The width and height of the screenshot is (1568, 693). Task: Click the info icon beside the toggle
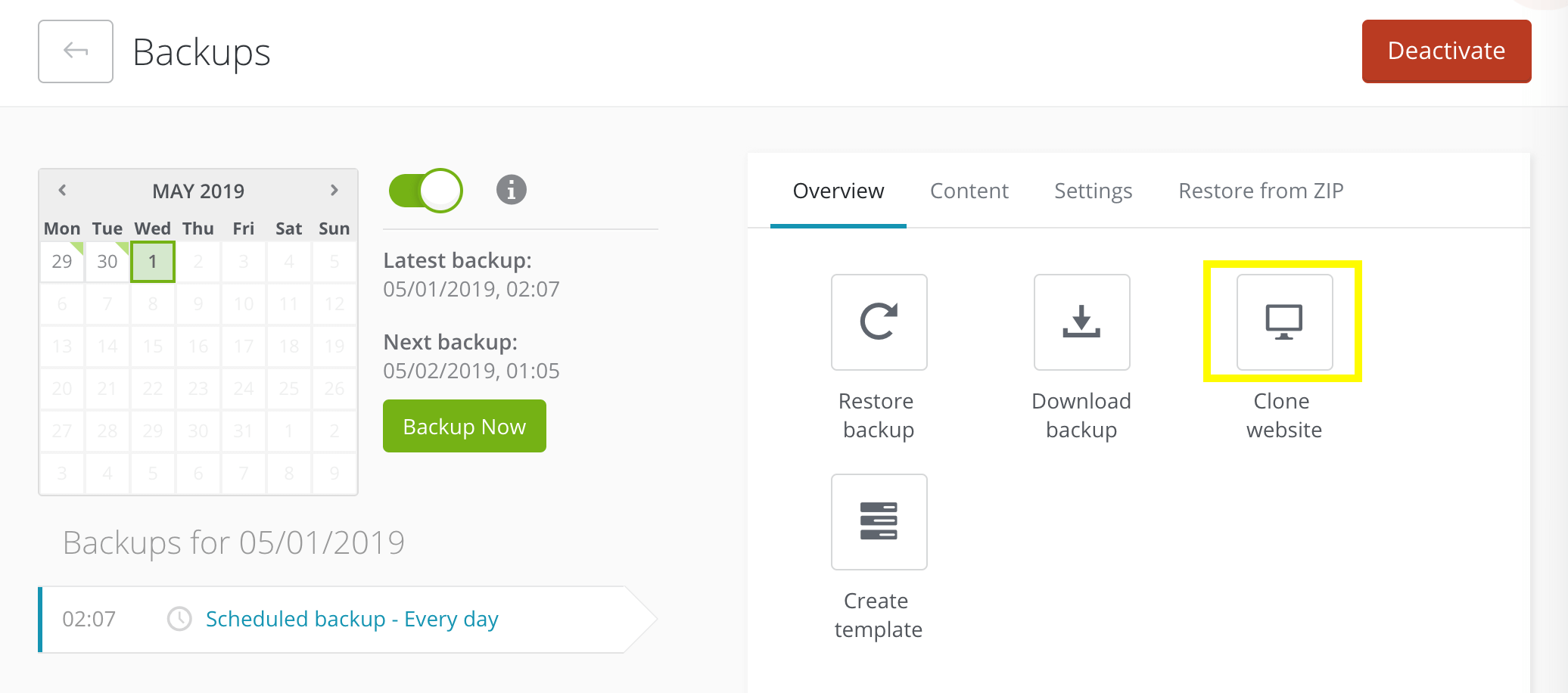point(512,190)
